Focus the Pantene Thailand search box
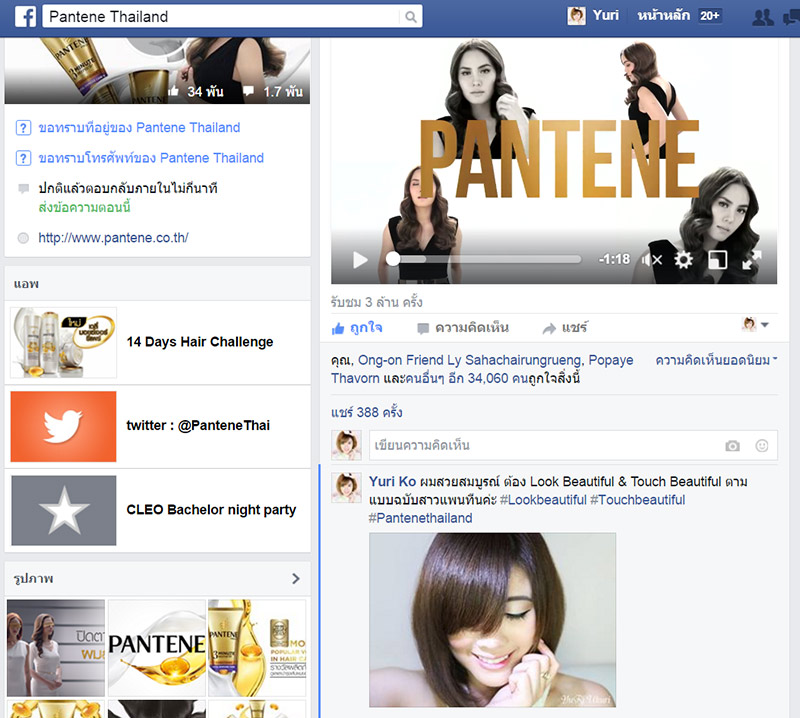800x718 pixels. coord(232,17)
